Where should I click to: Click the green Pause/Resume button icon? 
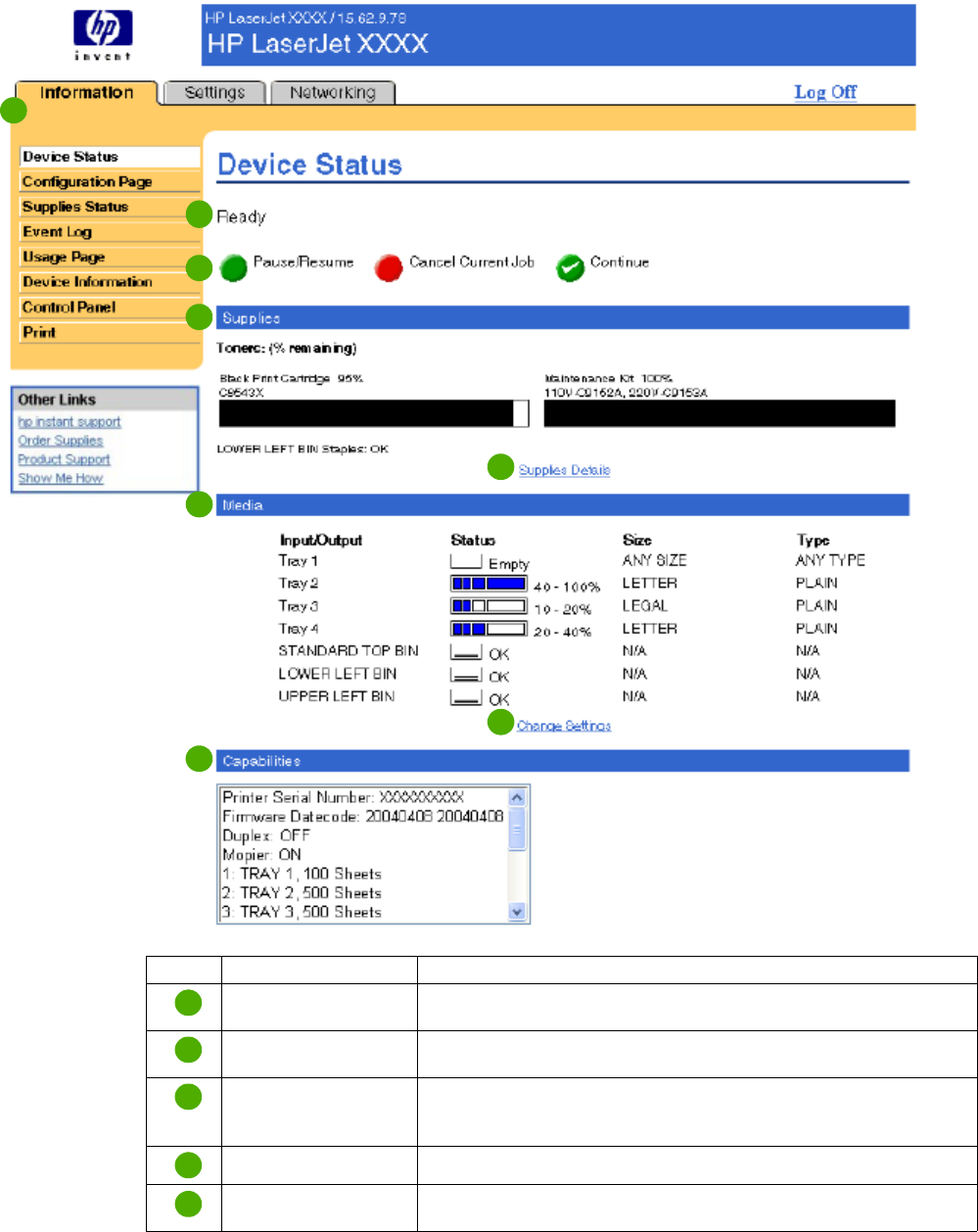[x=235, y=268]
